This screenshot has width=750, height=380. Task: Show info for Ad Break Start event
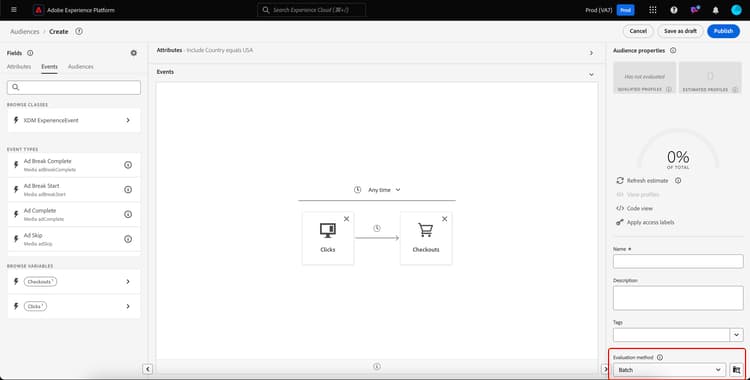[128, 190]
